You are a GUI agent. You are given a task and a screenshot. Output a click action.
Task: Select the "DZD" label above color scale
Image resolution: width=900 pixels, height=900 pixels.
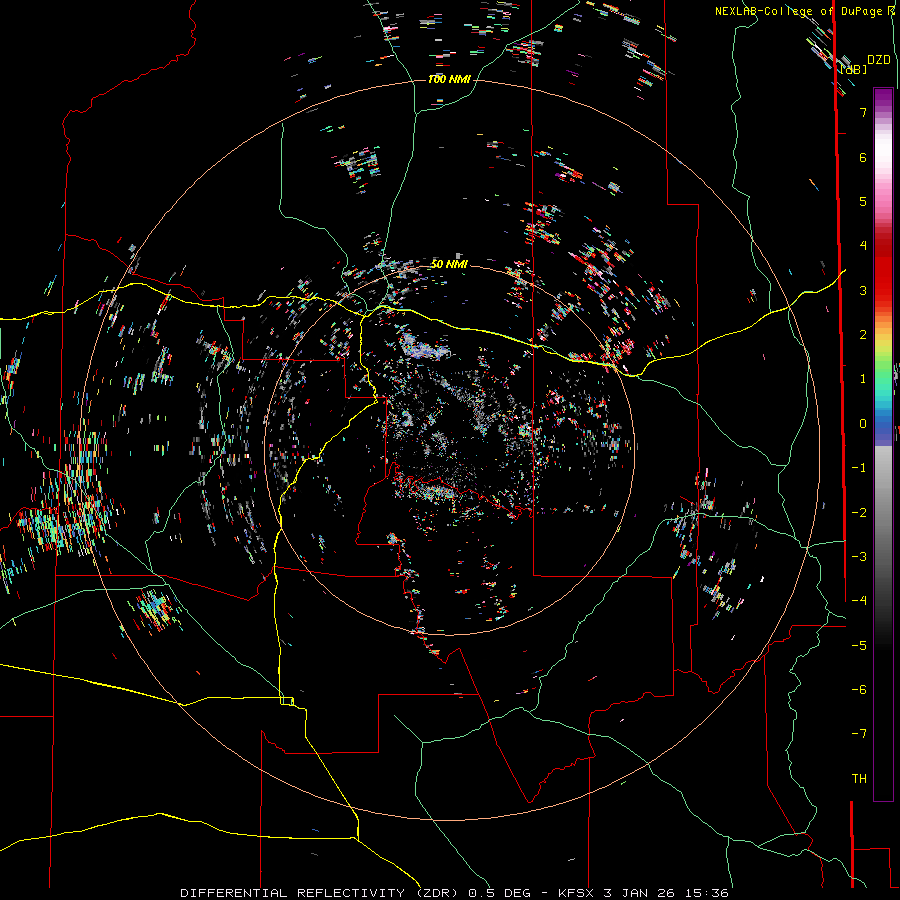tap(879, 59)
